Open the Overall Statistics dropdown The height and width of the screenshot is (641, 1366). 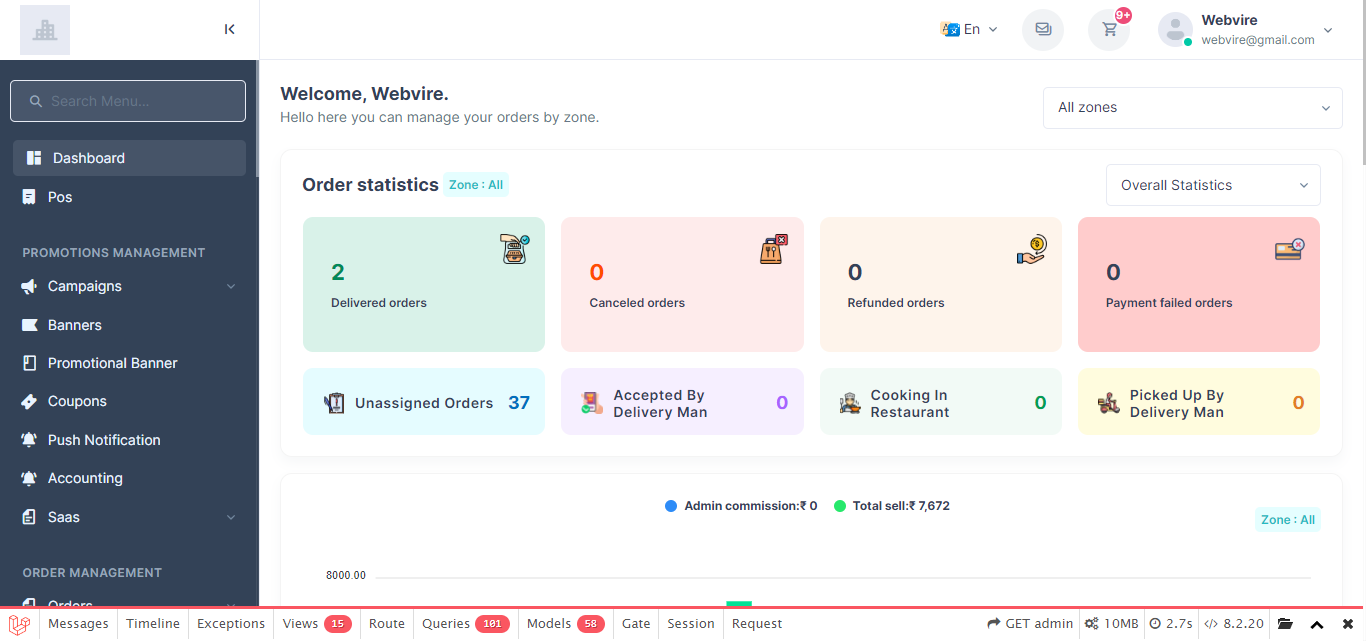[x=1213, y=185]
